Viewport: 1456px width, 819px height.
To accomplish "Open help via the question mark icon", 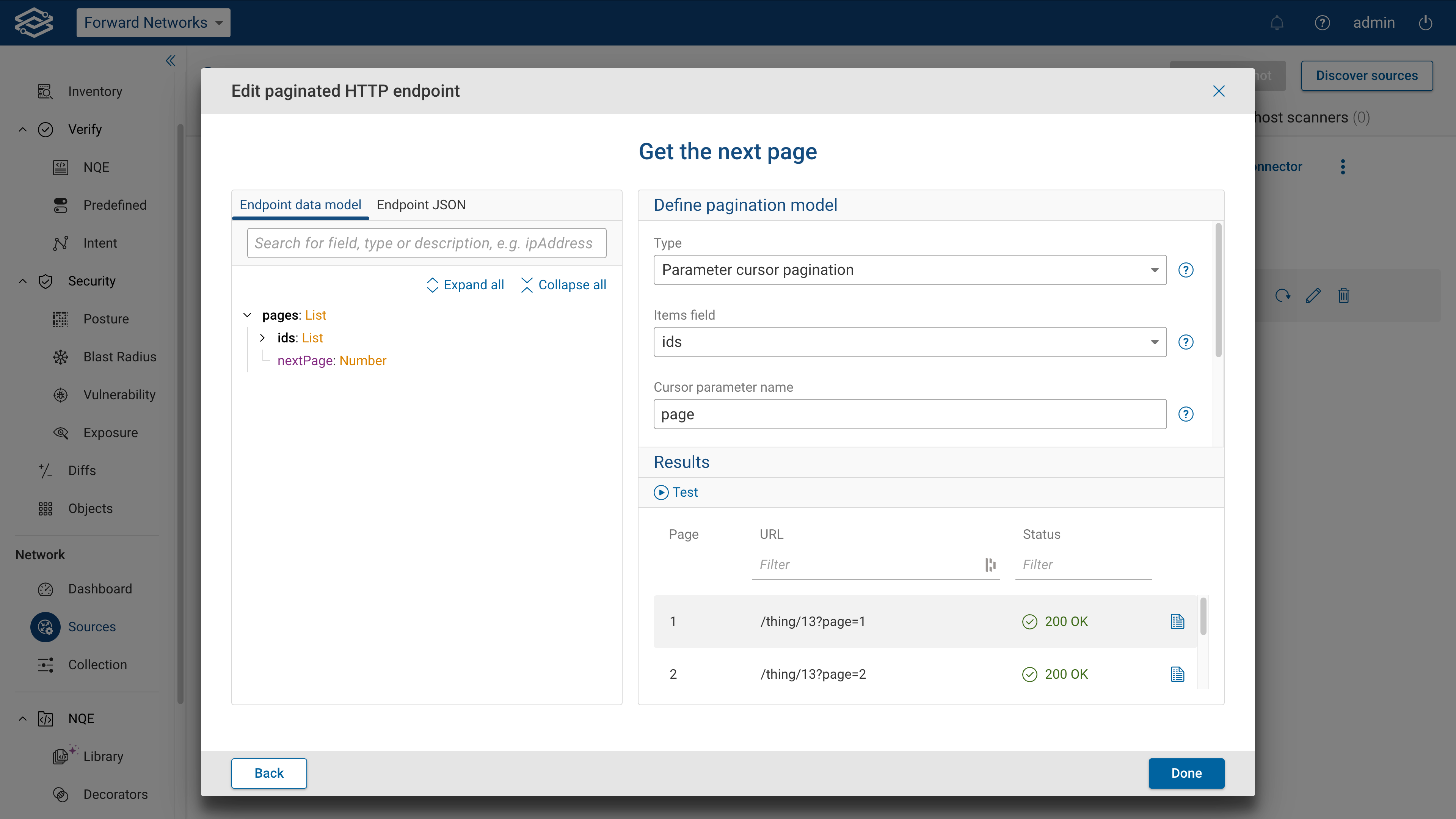I will (1323, 23).
